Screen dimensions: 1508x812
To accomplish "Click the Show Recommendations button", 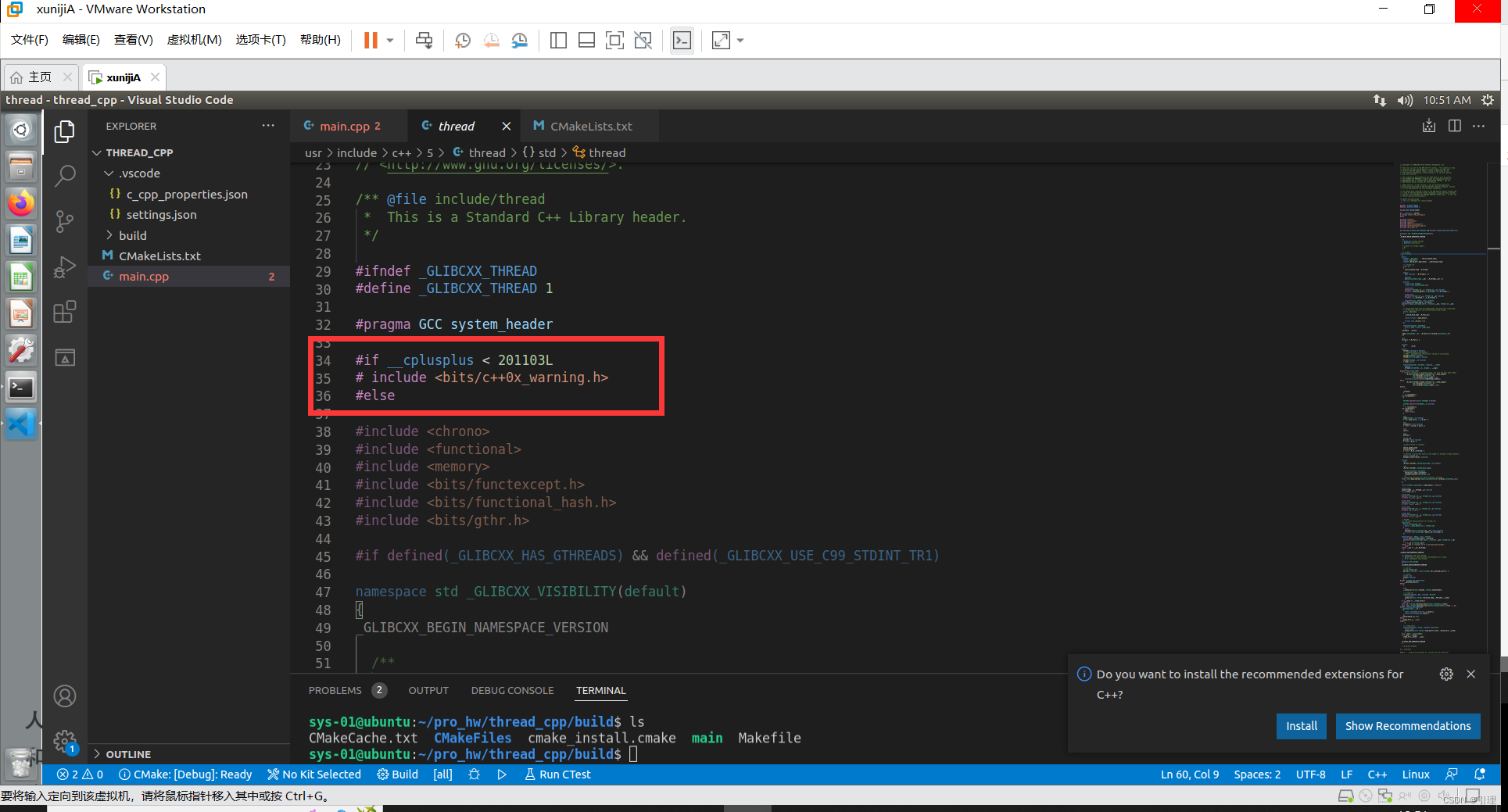I will (x=1407, y=726).
